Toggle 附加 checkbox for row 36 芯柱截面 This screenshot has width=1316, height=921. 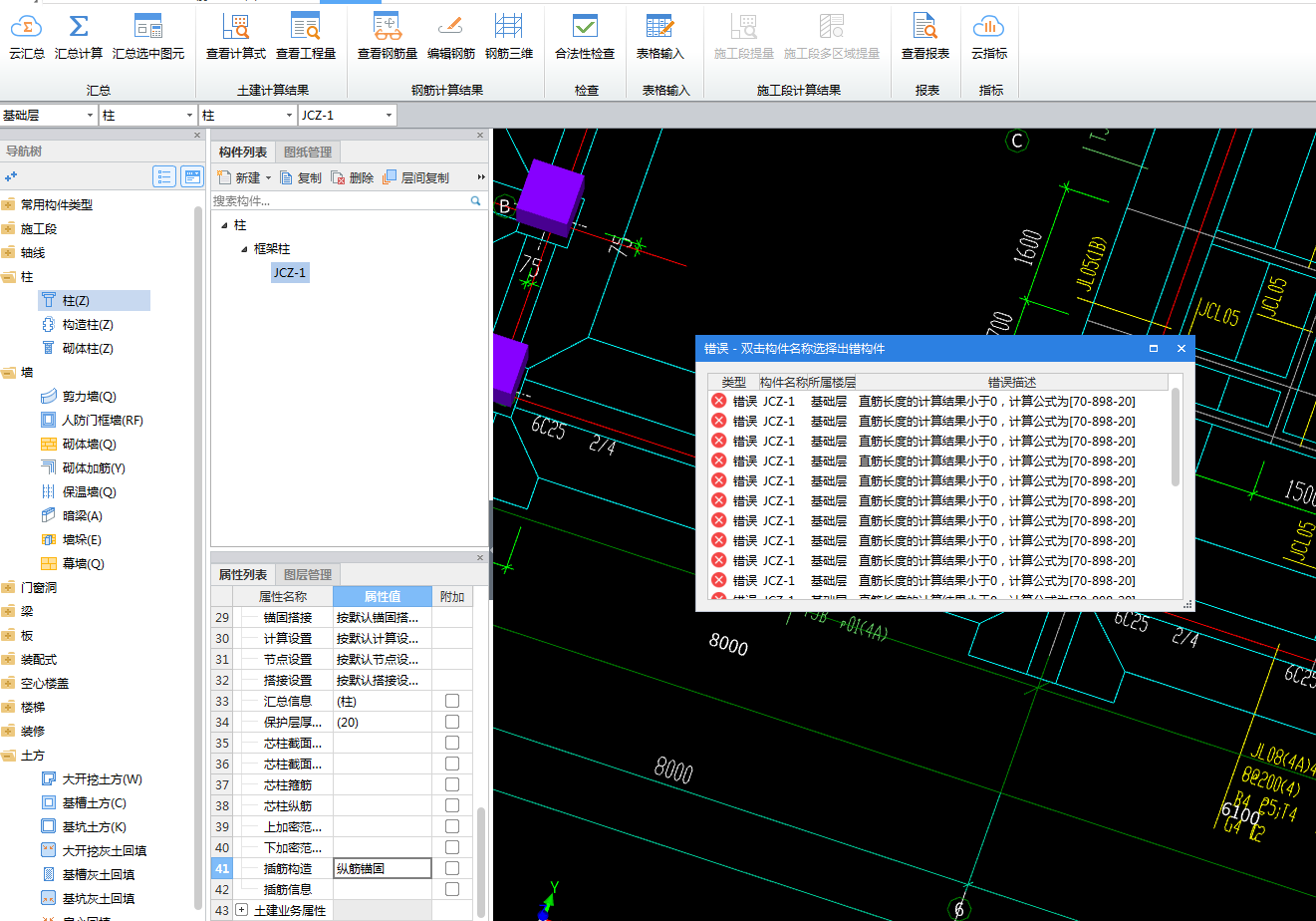click(x=452, y=764)
